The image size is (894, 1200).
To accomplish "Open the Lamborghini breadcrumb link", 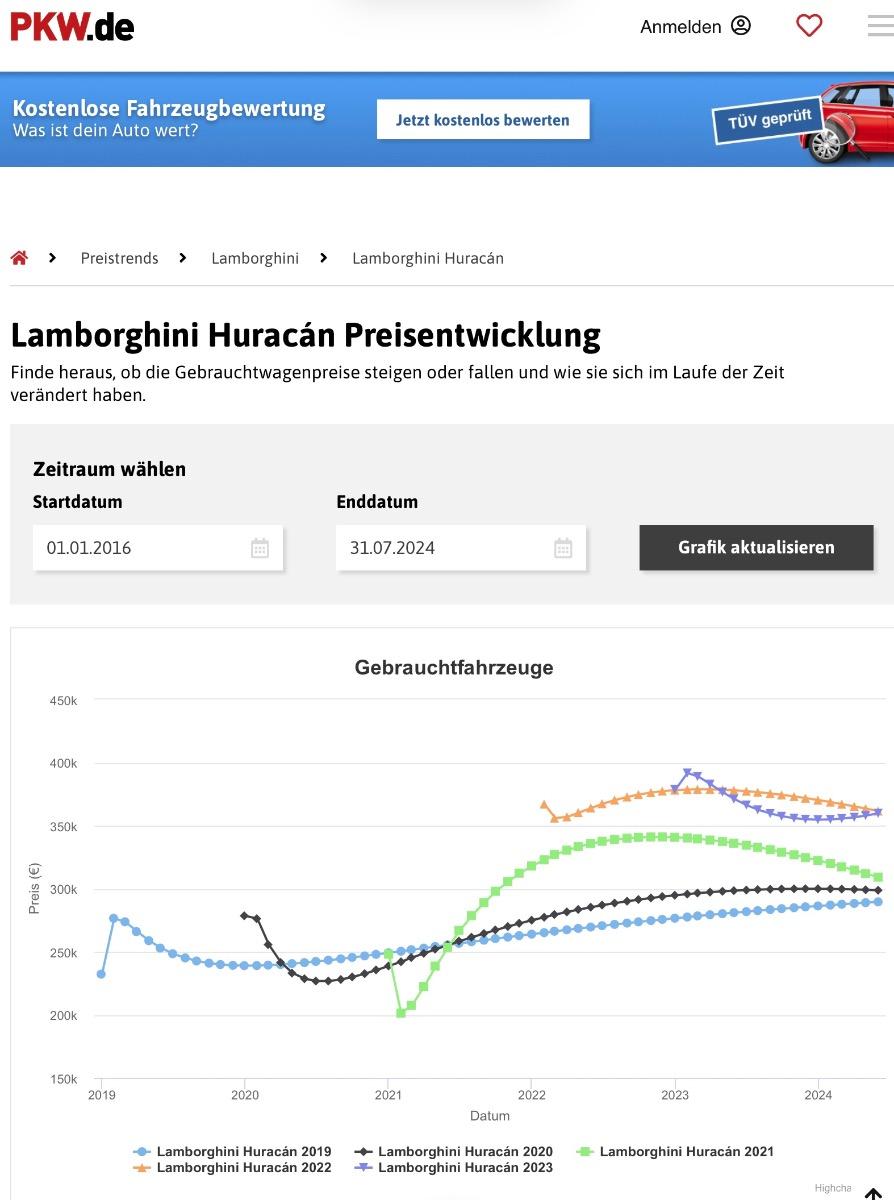I will pos(255,258).
